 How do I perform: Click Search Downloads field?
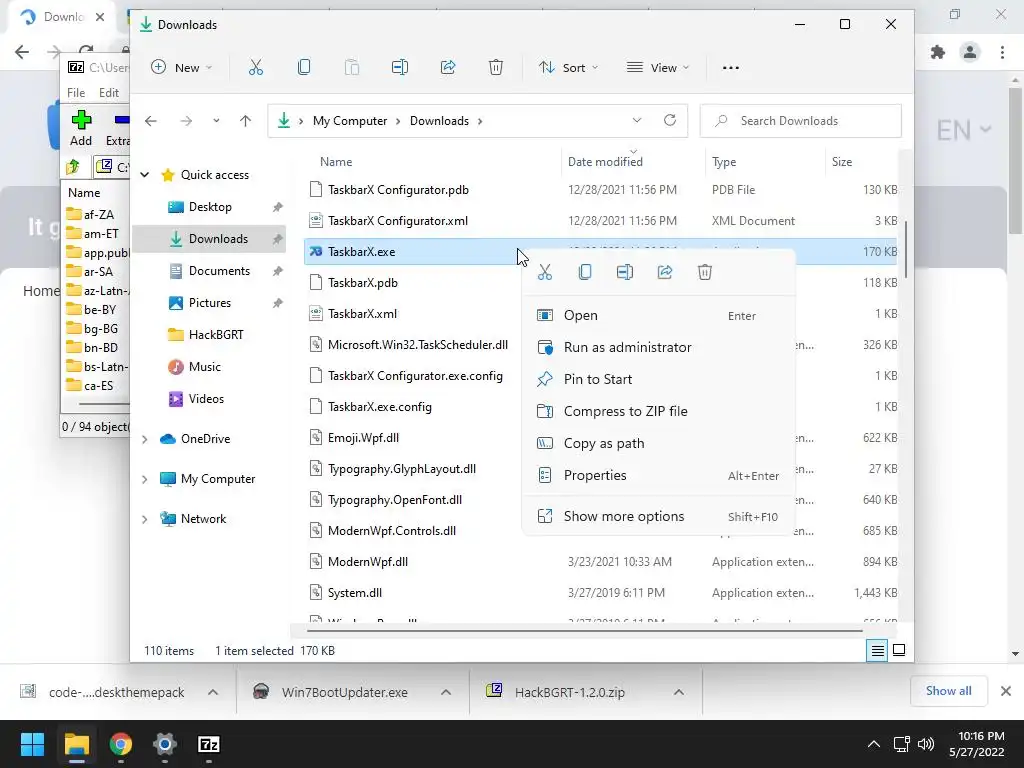(x=801, y=121)
